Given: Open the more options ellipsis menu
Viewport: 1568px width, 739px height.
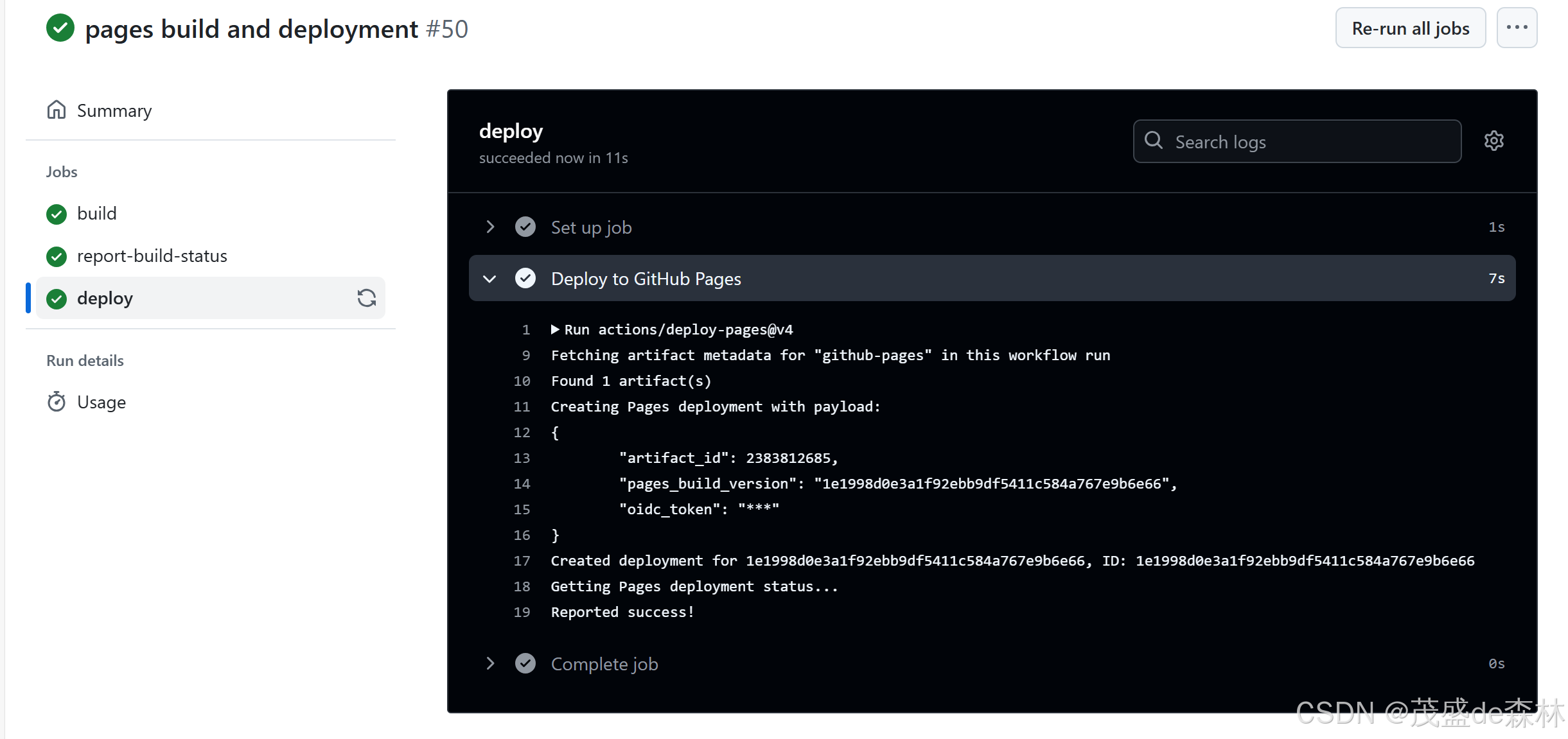Looking at the screenshot, I should tap(1517, 28).
